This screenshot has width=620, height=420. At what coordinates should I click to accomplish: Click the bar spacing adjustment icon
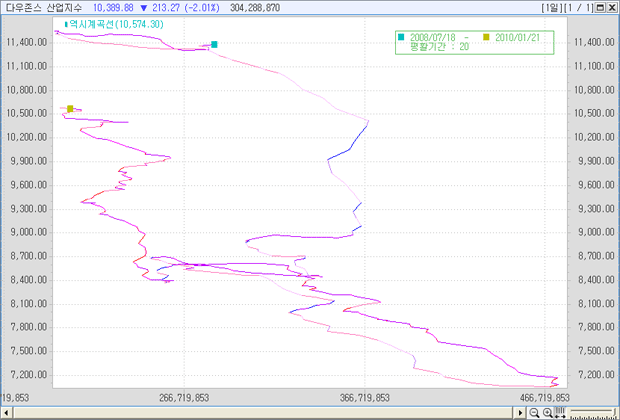click(560, 412)
